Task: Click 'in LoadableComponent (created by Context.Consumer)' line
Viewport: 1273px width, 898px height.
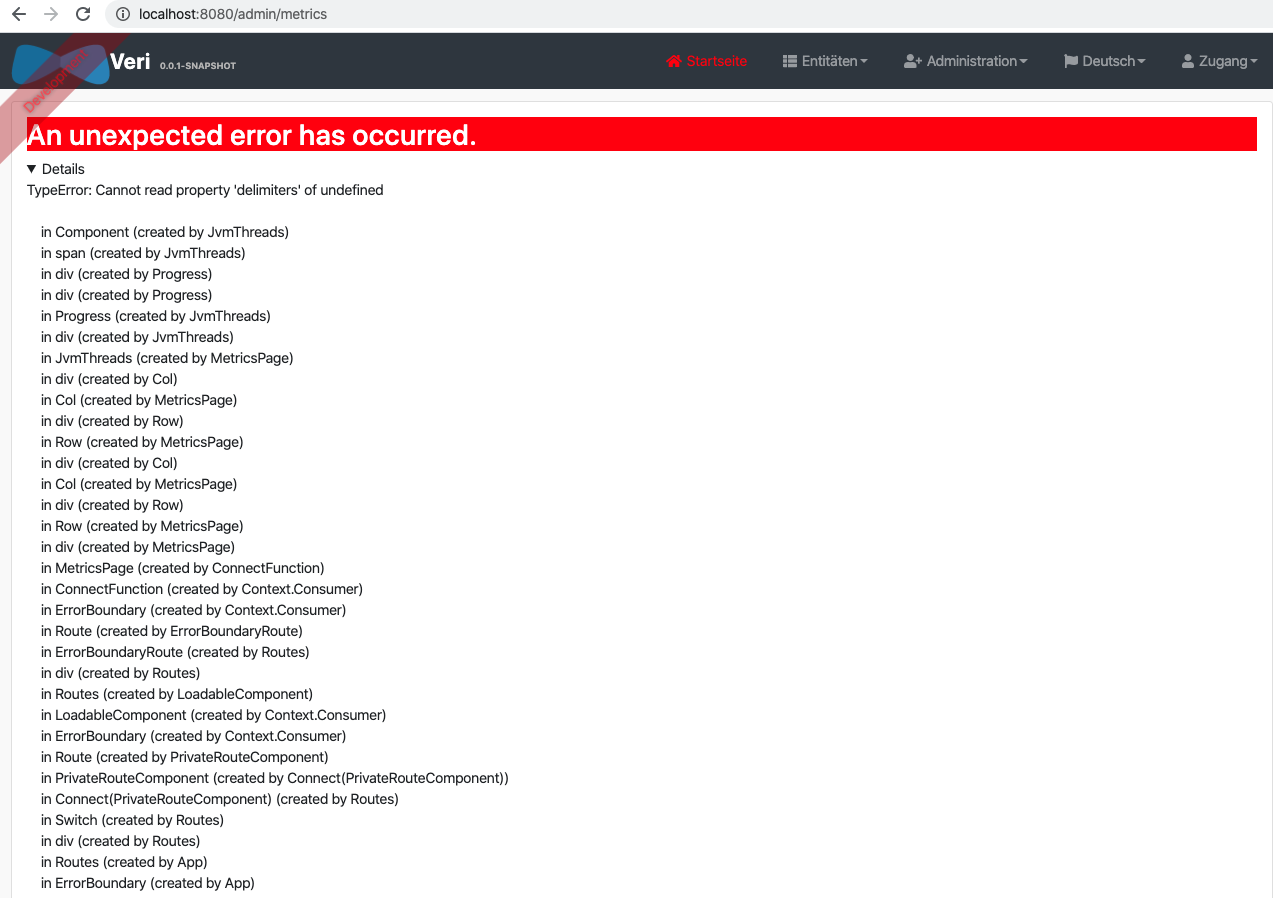Action: point(213,715)
